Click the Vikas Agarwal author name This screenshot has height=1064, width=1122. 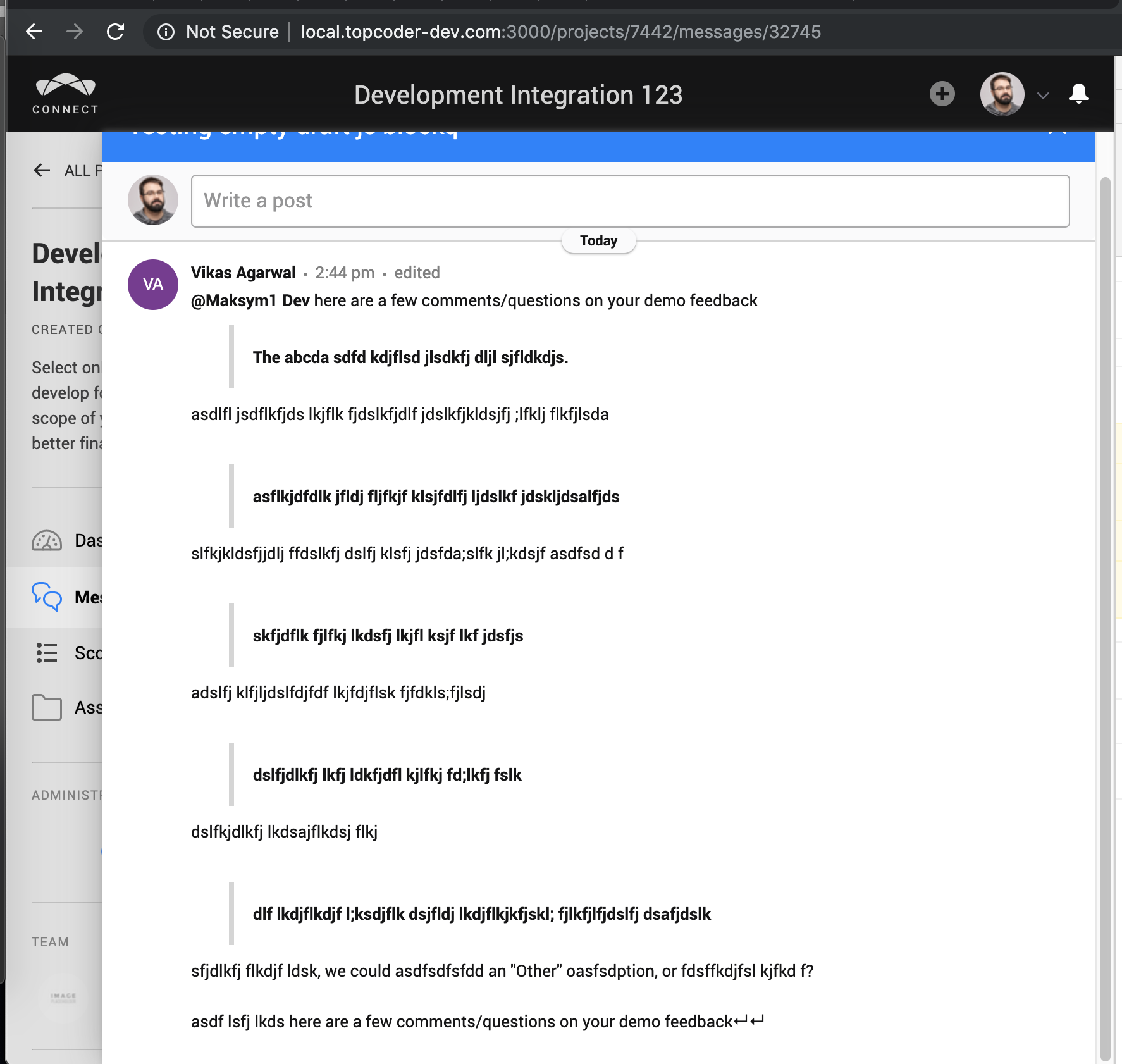(243, 273)
